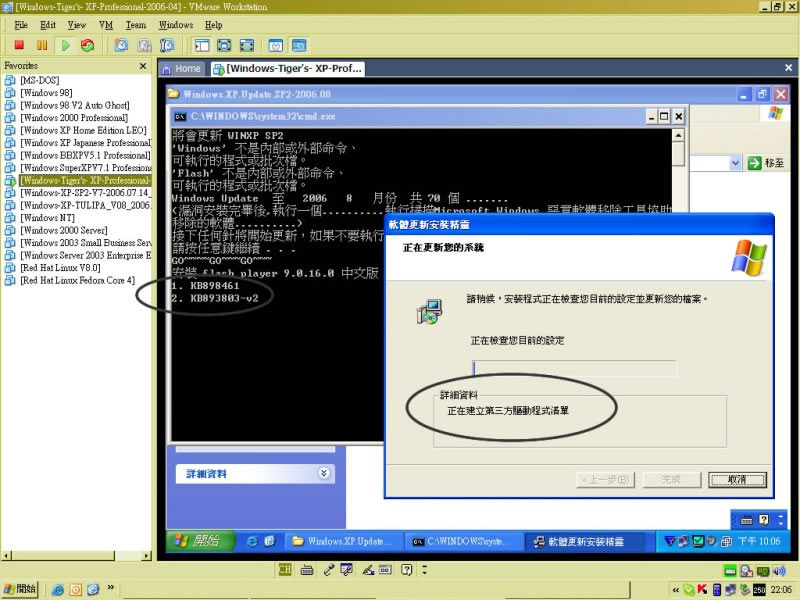Click the CH input language indicator

pyautogui.click(x=285, y=569)
